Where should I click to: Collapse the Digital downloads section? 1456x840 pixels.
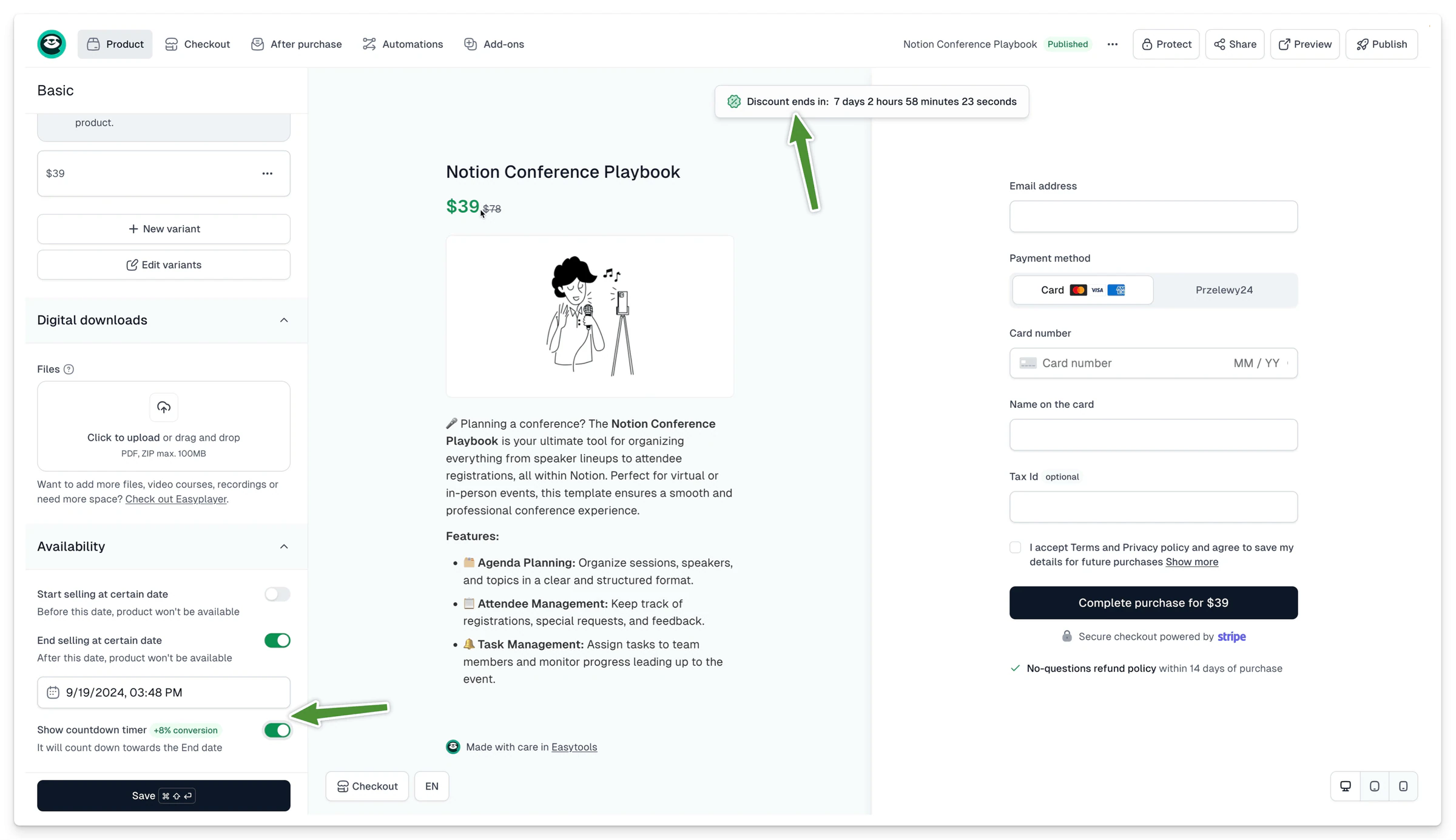coord(284,320)
